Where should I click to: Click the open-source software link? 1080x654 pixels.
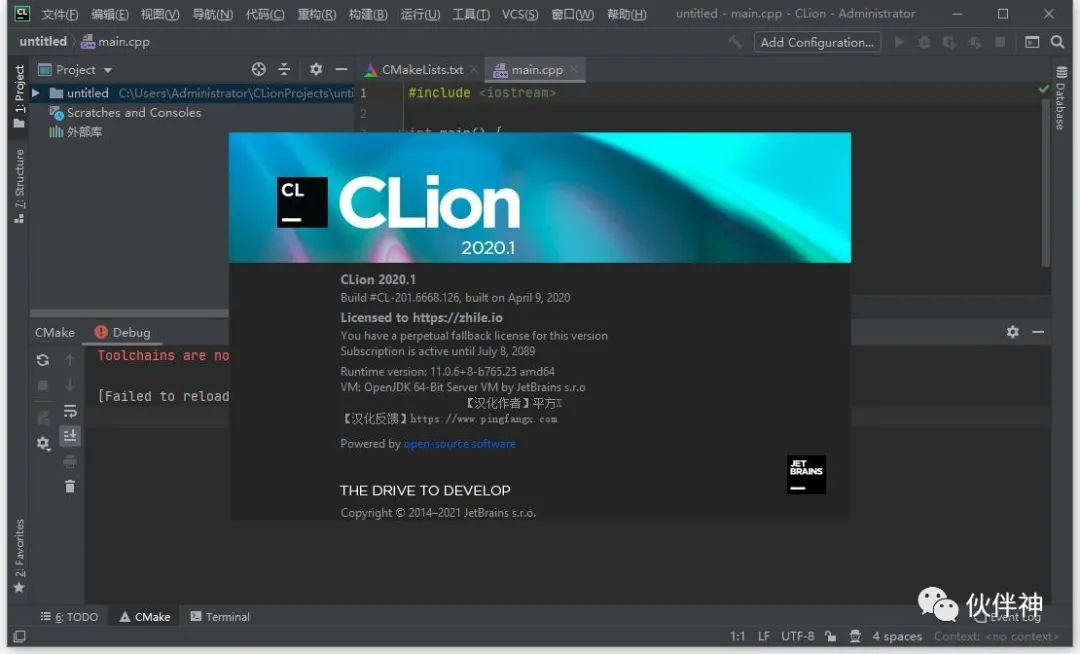coord(459,443)
